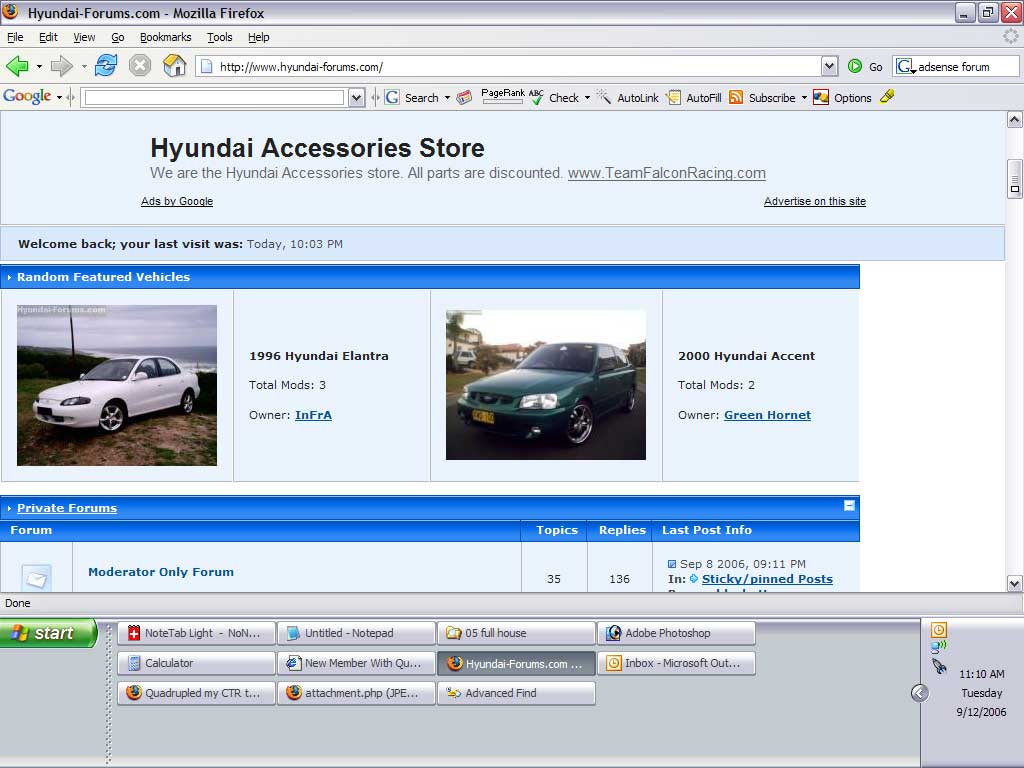Open the dropdown arrow next to Check

tap(587, 98)
